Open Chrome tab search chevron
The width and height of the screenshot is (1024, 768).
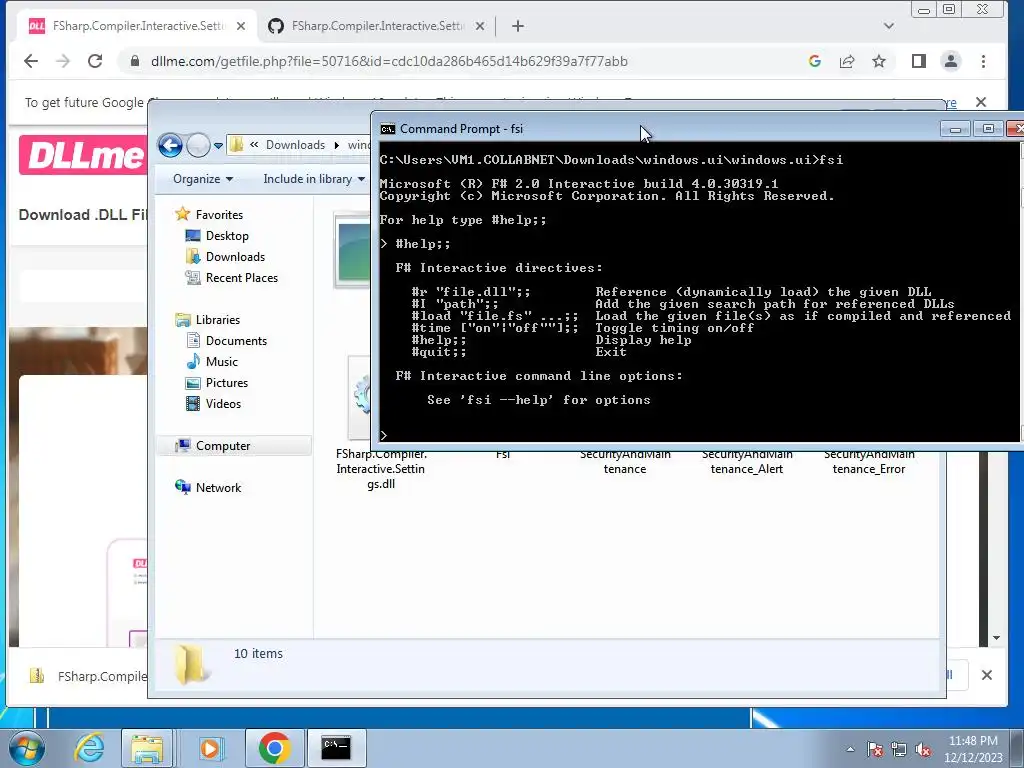point(889,26)
